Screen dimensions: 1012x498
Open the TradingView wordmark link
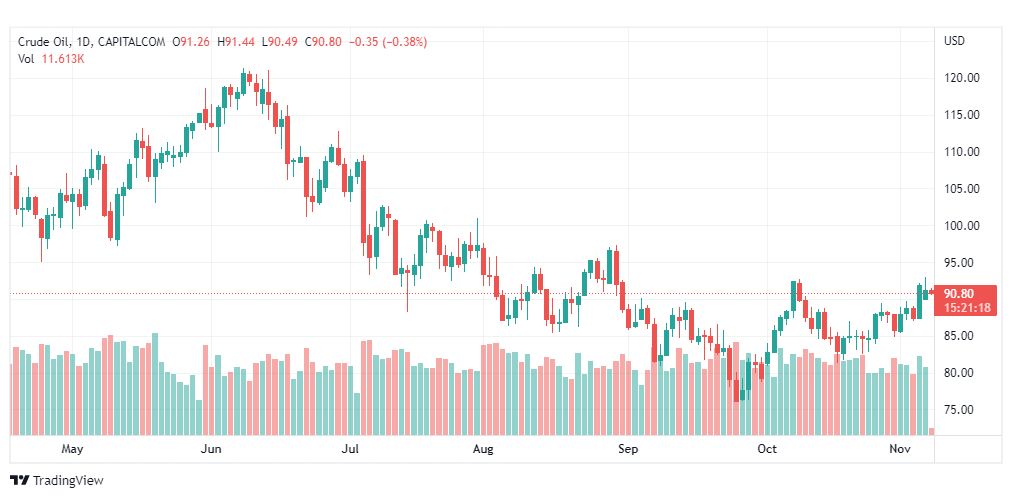(x=68, y=481)
